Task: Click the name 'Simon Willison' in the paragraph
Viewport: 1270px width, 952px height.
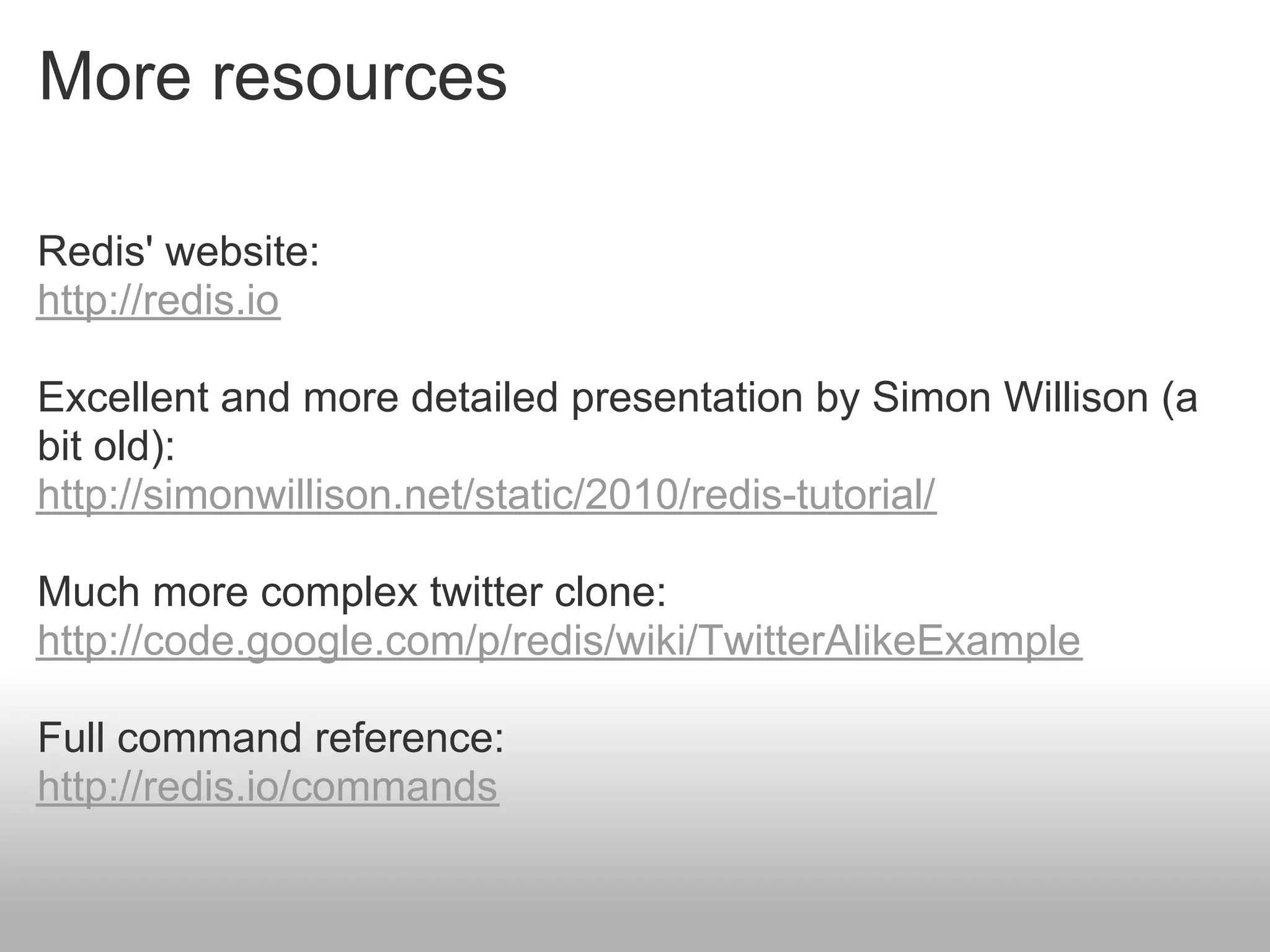Action: 1010,398
